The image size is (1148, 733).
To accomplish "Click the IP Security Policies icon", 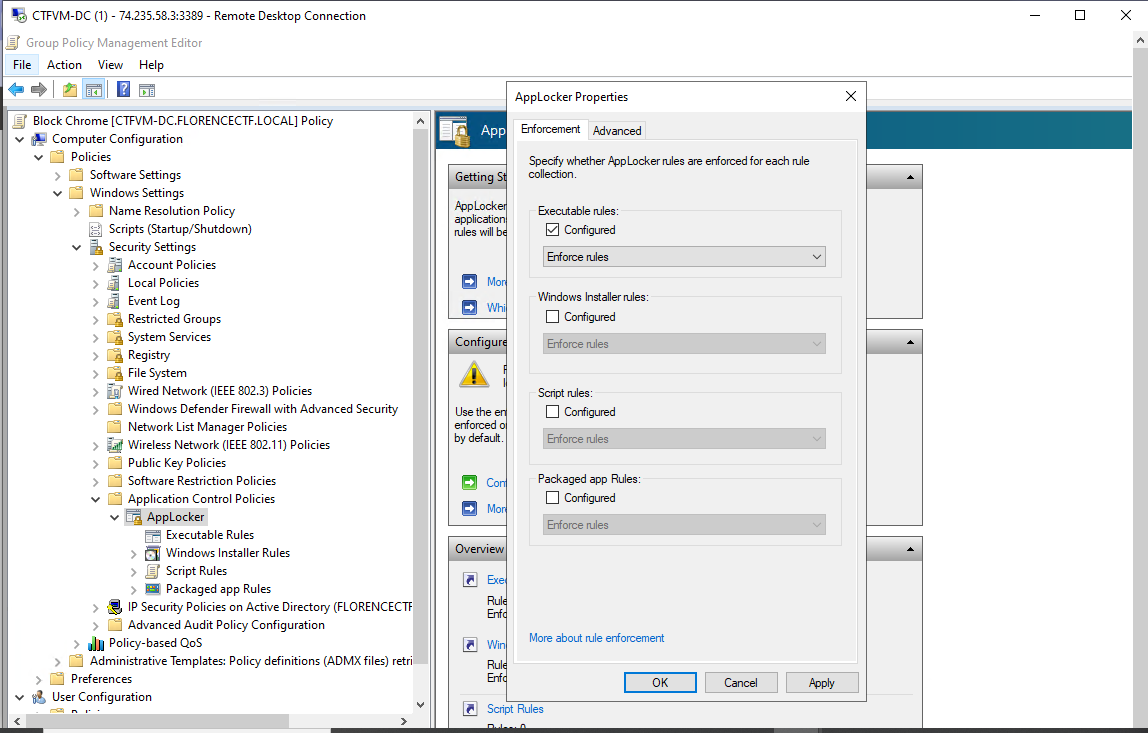I will [115, 607].
